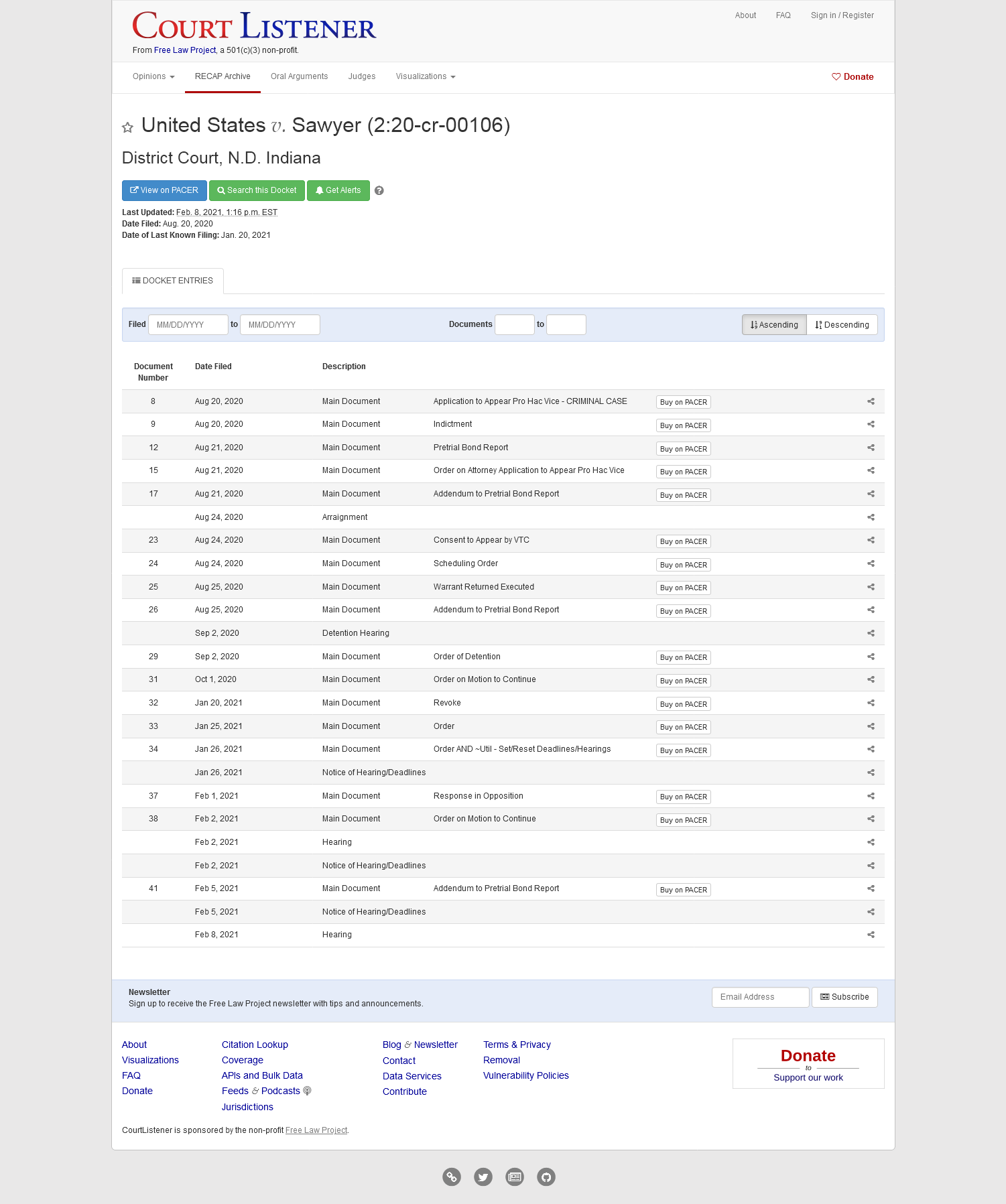Share the Order of Detention entry
Viewport: 1006px width, 1204px height.
pyautogui.click(x=871, y=657)
